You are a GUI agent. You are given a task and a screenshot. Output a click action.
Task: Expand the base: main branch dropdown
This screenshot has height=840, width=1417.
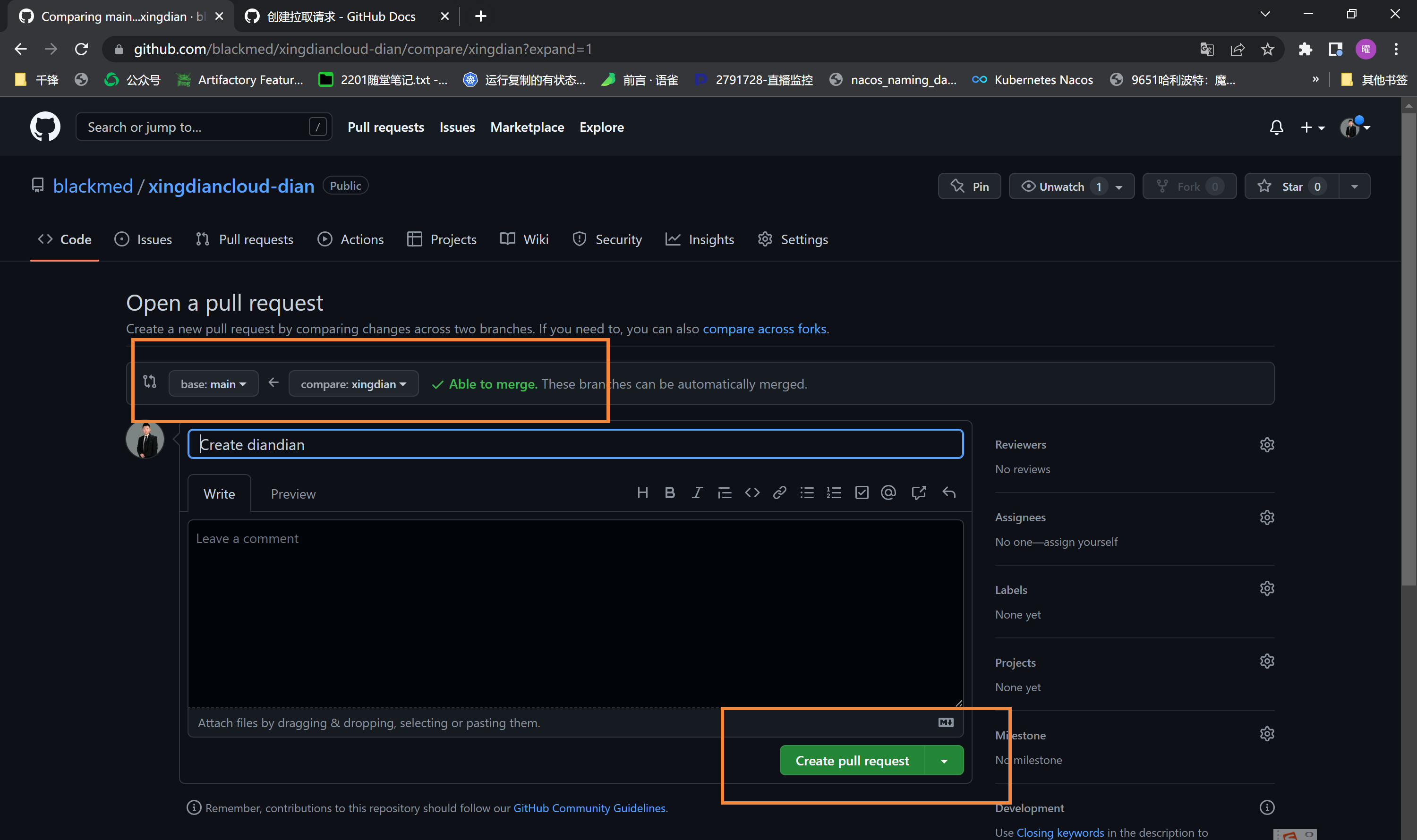tap(213, 384)
